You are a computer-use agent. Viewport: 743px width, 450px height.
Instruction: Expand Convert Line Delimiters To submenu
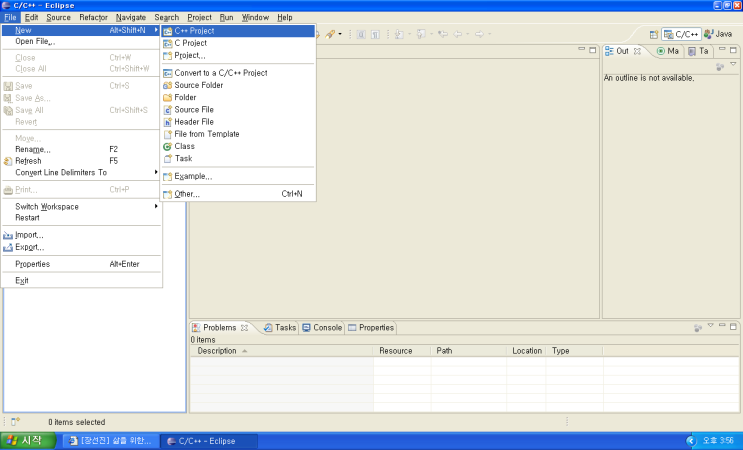point(82,172)
